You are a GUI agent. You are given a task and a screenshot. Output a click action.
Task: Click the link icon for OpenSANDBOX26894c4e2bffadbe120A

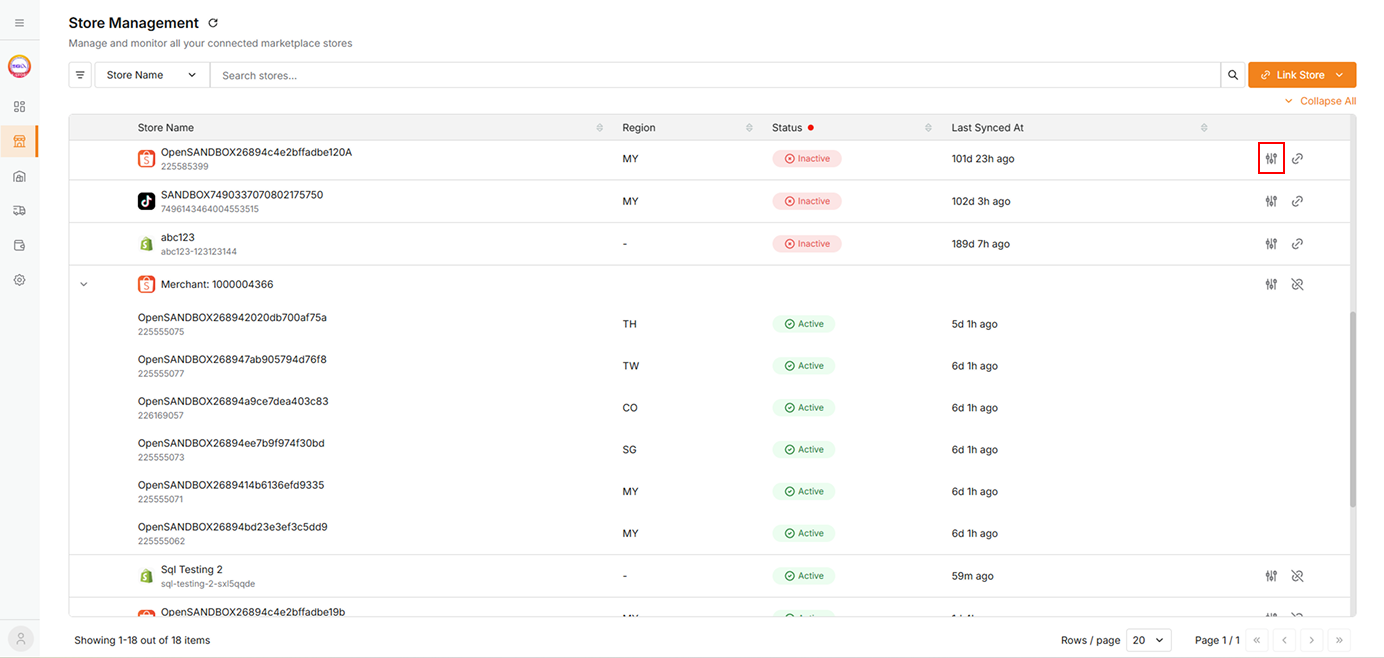1297,158
